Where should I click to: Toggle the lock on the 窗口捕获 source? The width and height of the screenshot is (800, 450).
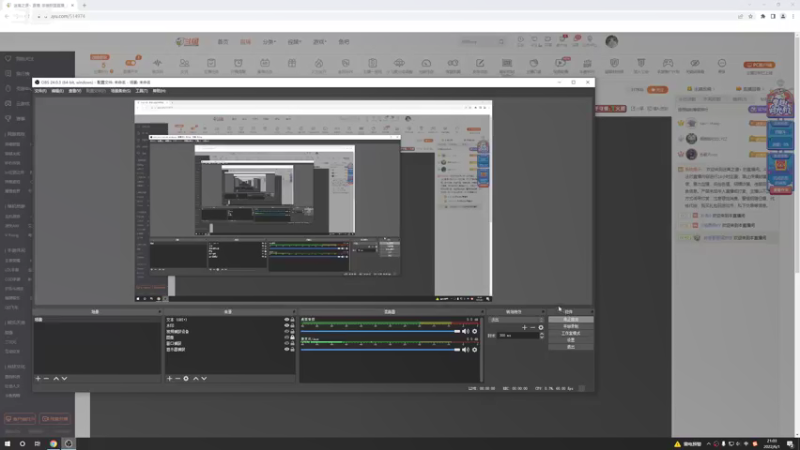coord(292,343)
